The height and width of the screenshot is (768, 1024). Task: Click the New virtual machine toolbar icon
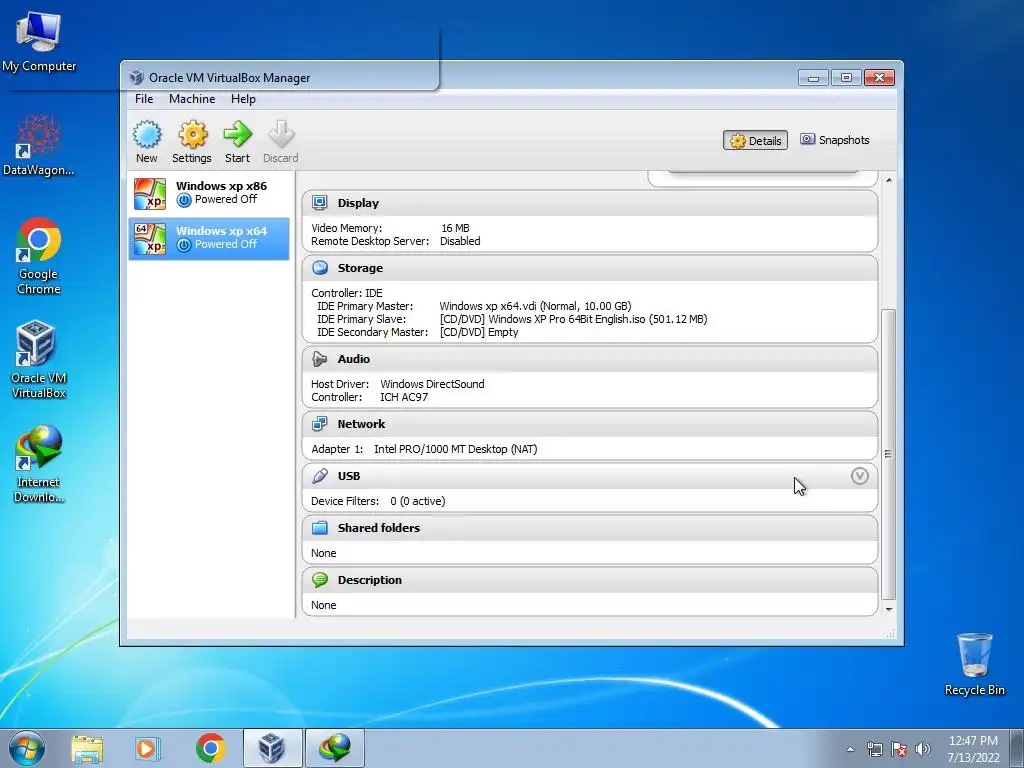[x=147, y=141]
